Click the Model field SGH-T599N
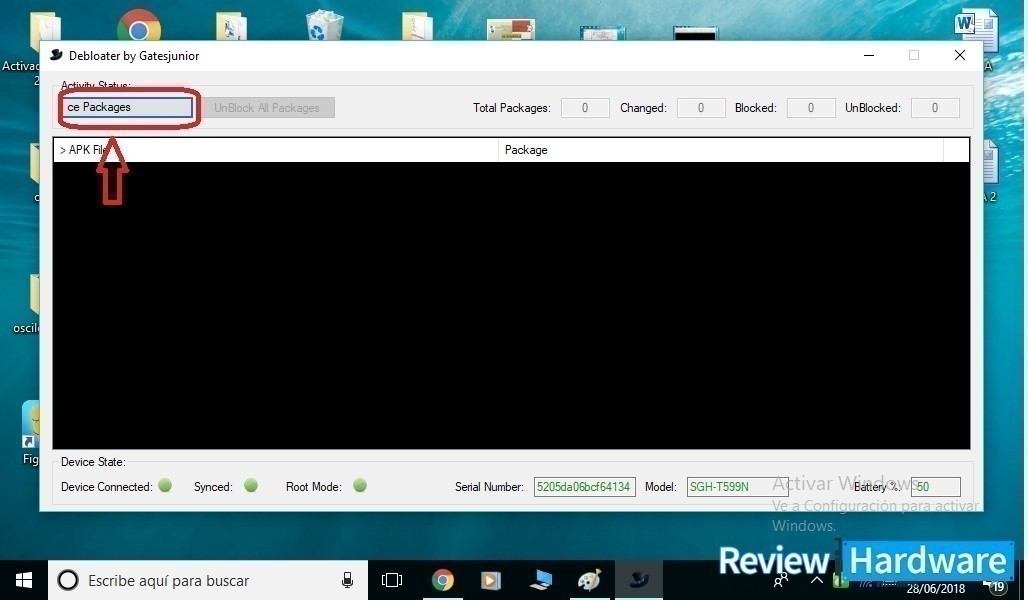1028x600 pixels. click(737, 487)
